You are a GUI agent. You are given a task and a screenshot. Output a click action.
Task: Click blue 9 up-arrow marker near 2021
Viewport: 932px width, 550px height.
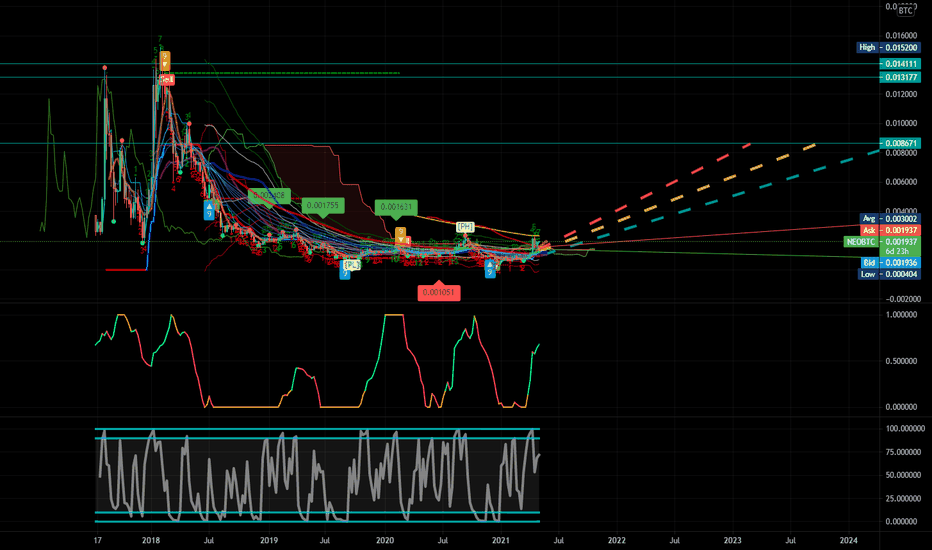[x=490, y=269]
